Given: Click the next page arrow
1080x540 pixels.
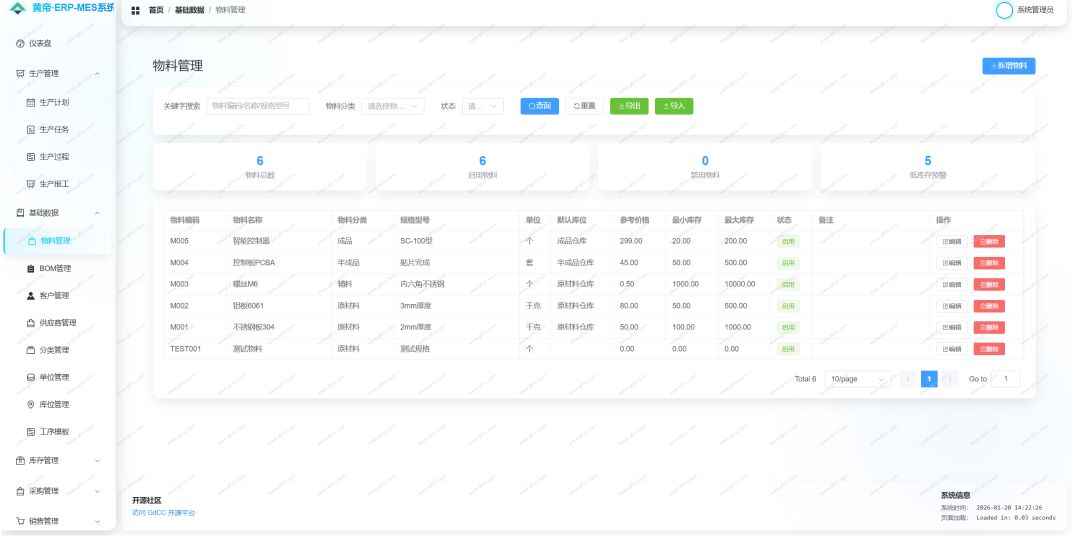Looking at the screenshot, I should [x=950, y=379].
